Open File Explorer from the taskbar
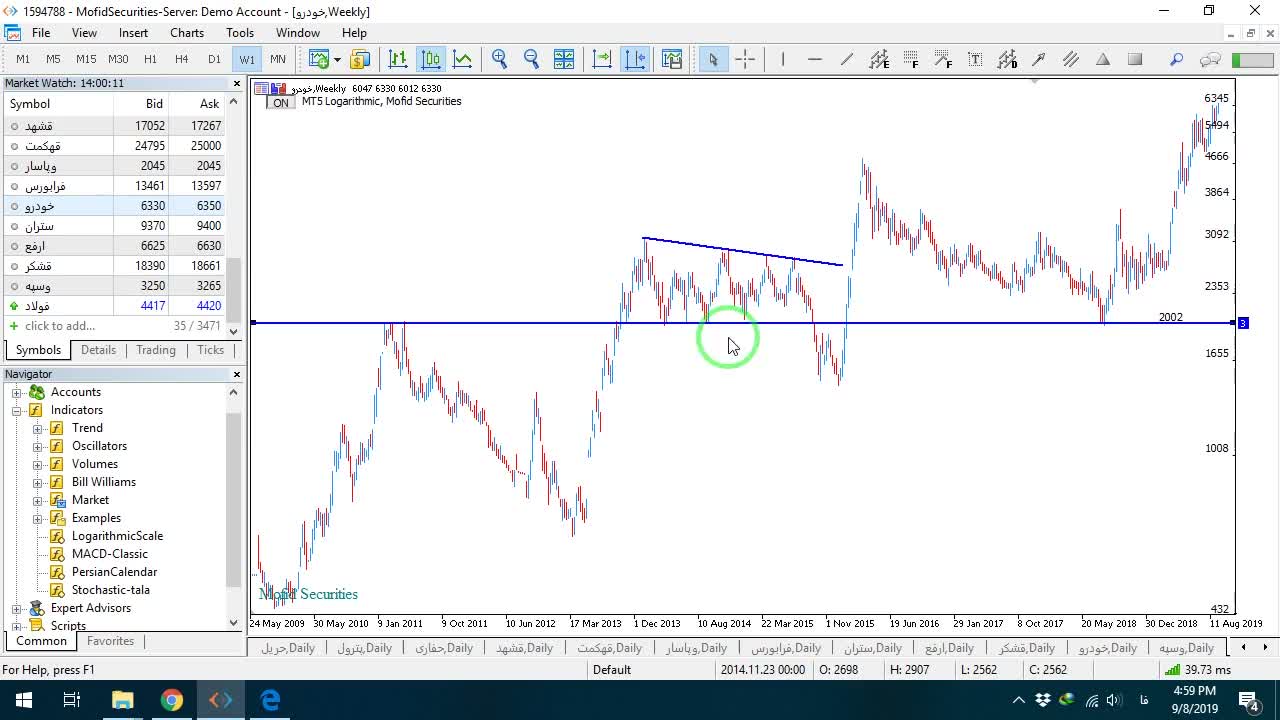Screen dimensions: 1280x720 122,700
